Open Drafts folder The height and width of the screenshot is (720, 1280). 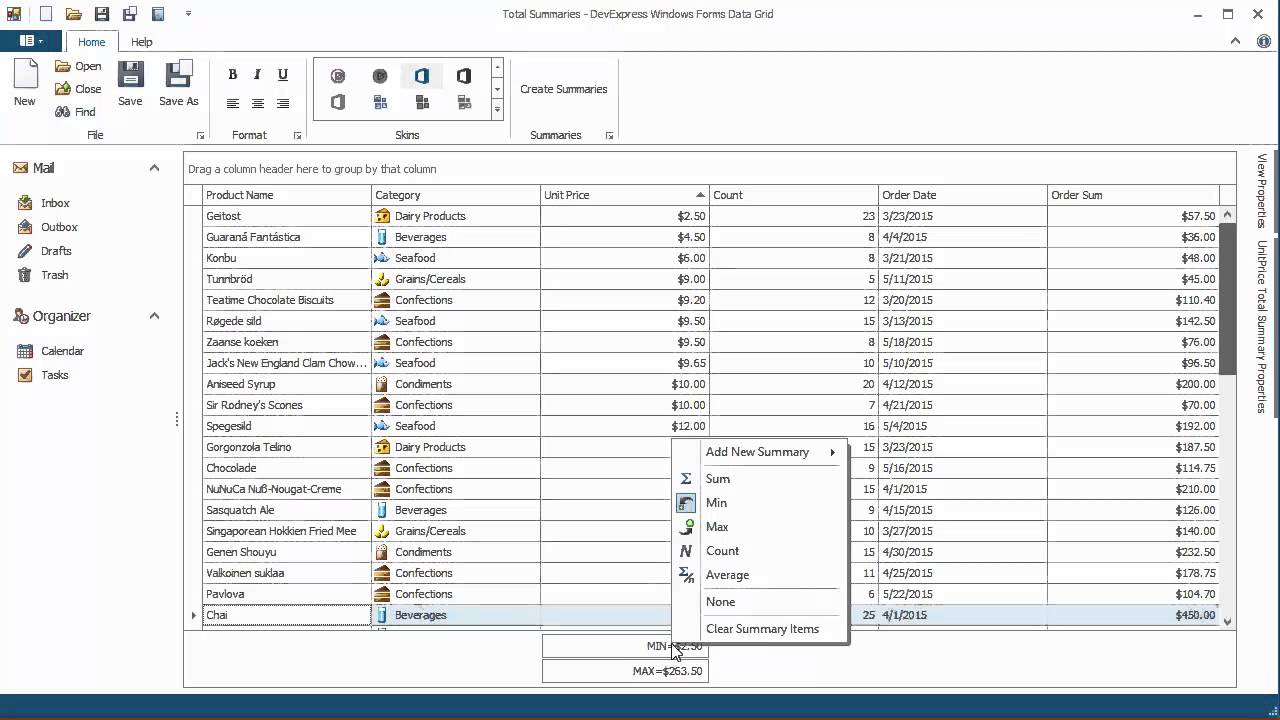click(56, 251)
